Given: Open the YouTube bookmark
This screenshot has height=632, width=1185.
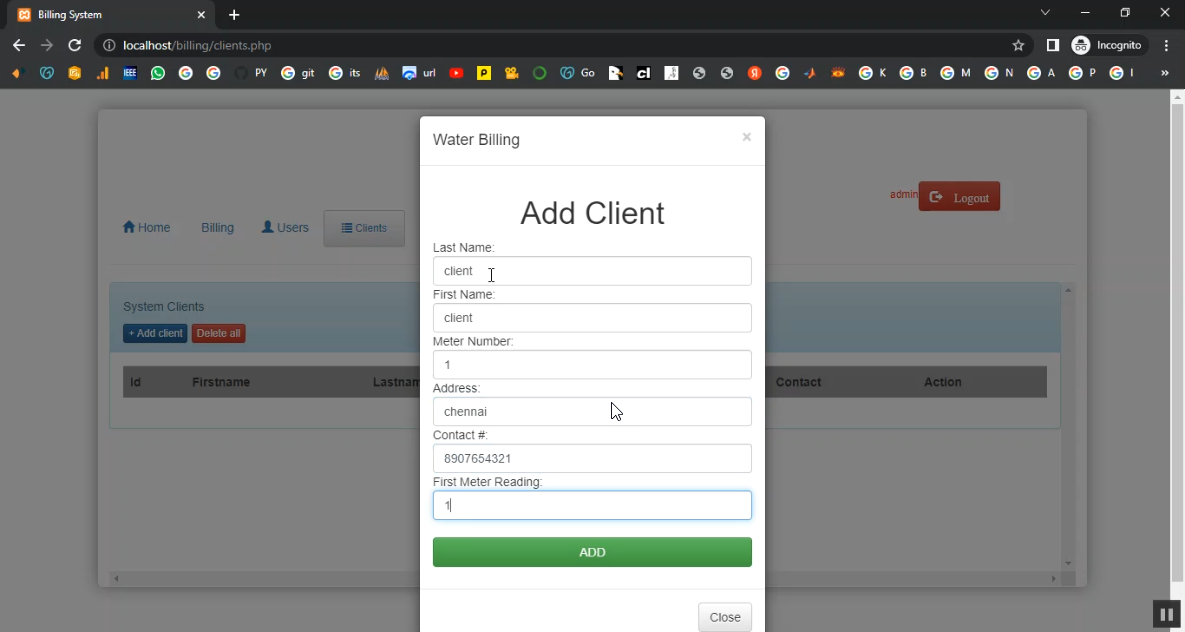Looking at the screenshot, I should 456,73.
